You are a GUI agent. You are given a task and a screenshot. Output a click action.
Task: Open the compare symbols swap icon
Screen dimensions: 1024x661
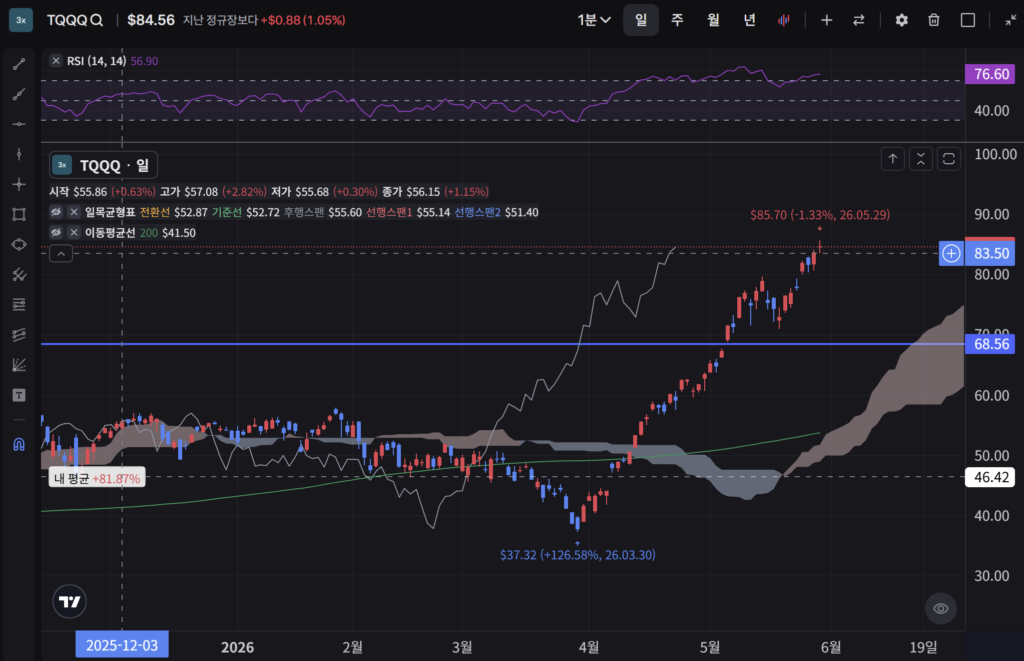coord(859,20)
